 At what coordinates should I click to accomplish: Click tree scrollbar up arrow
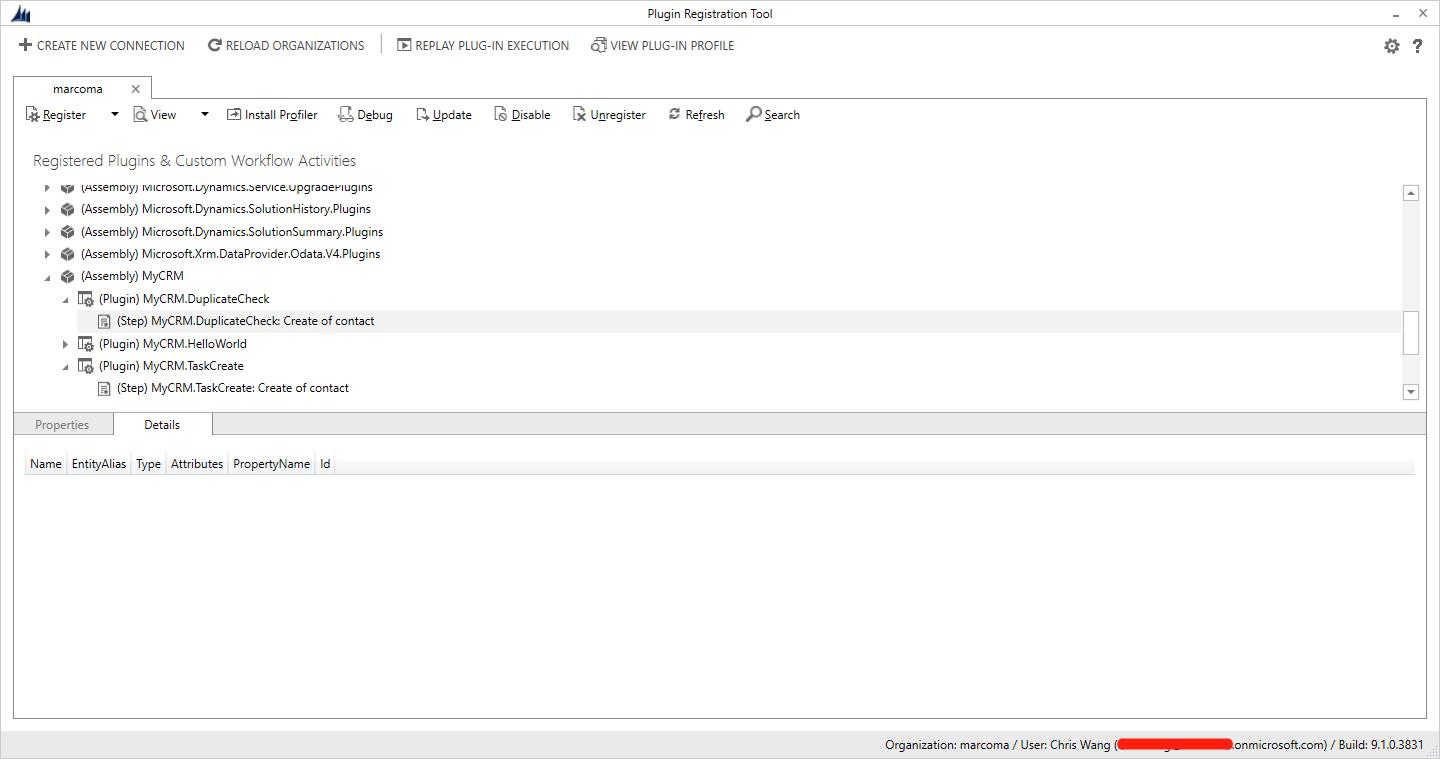point(1411,193)
